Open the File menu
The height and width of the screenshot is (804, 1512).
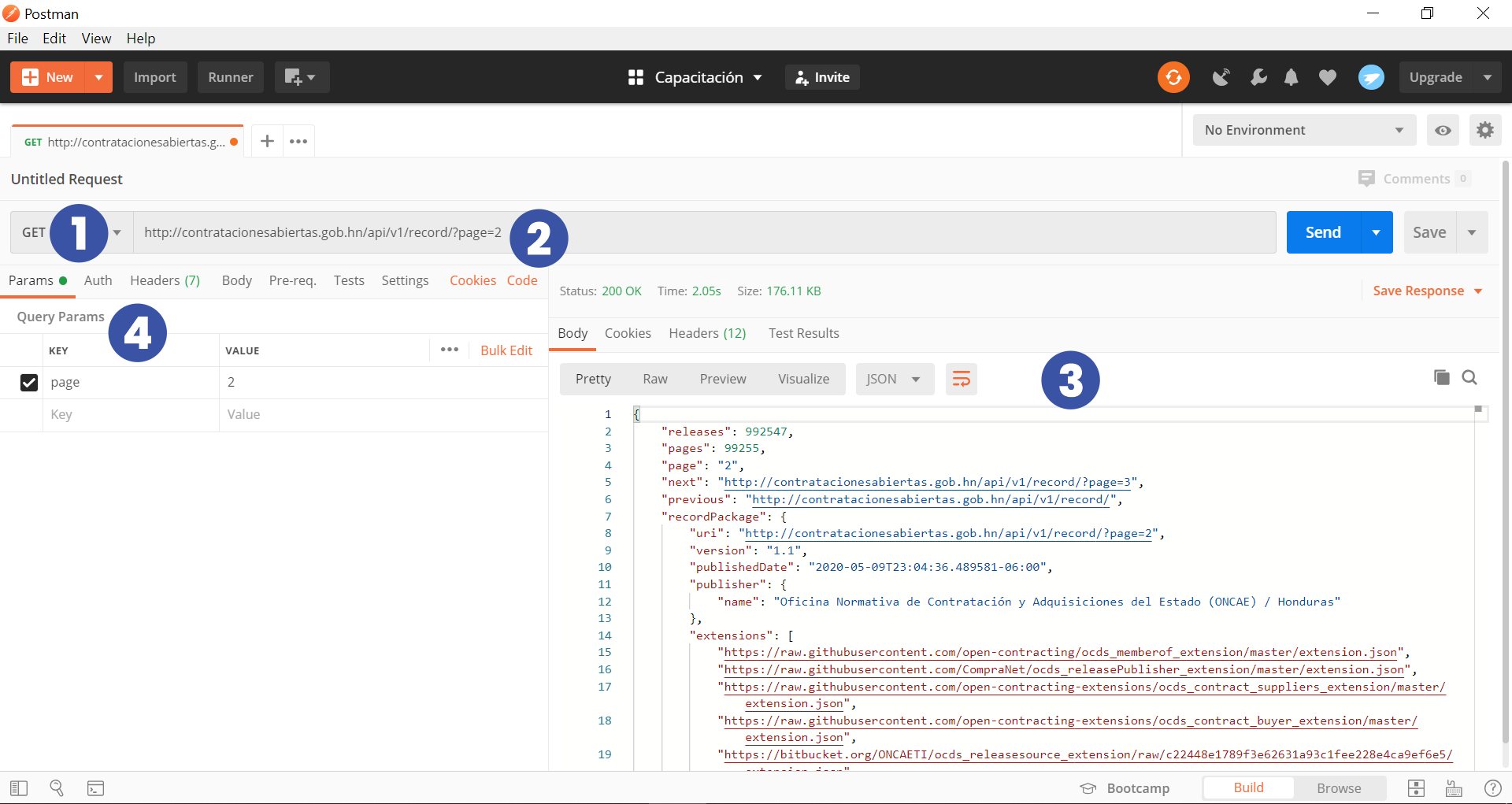tap(17, 39)
